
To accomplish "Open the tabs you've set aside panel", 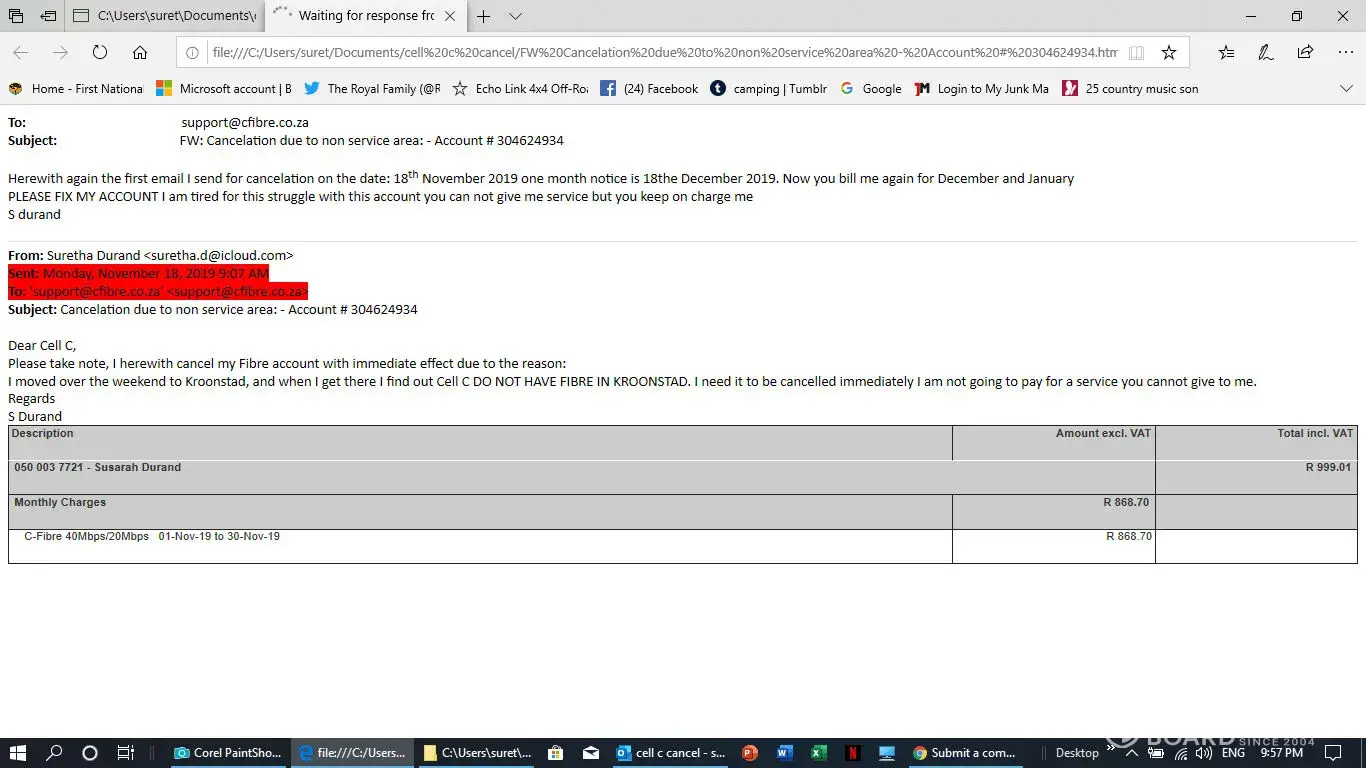I will (16, 16).
